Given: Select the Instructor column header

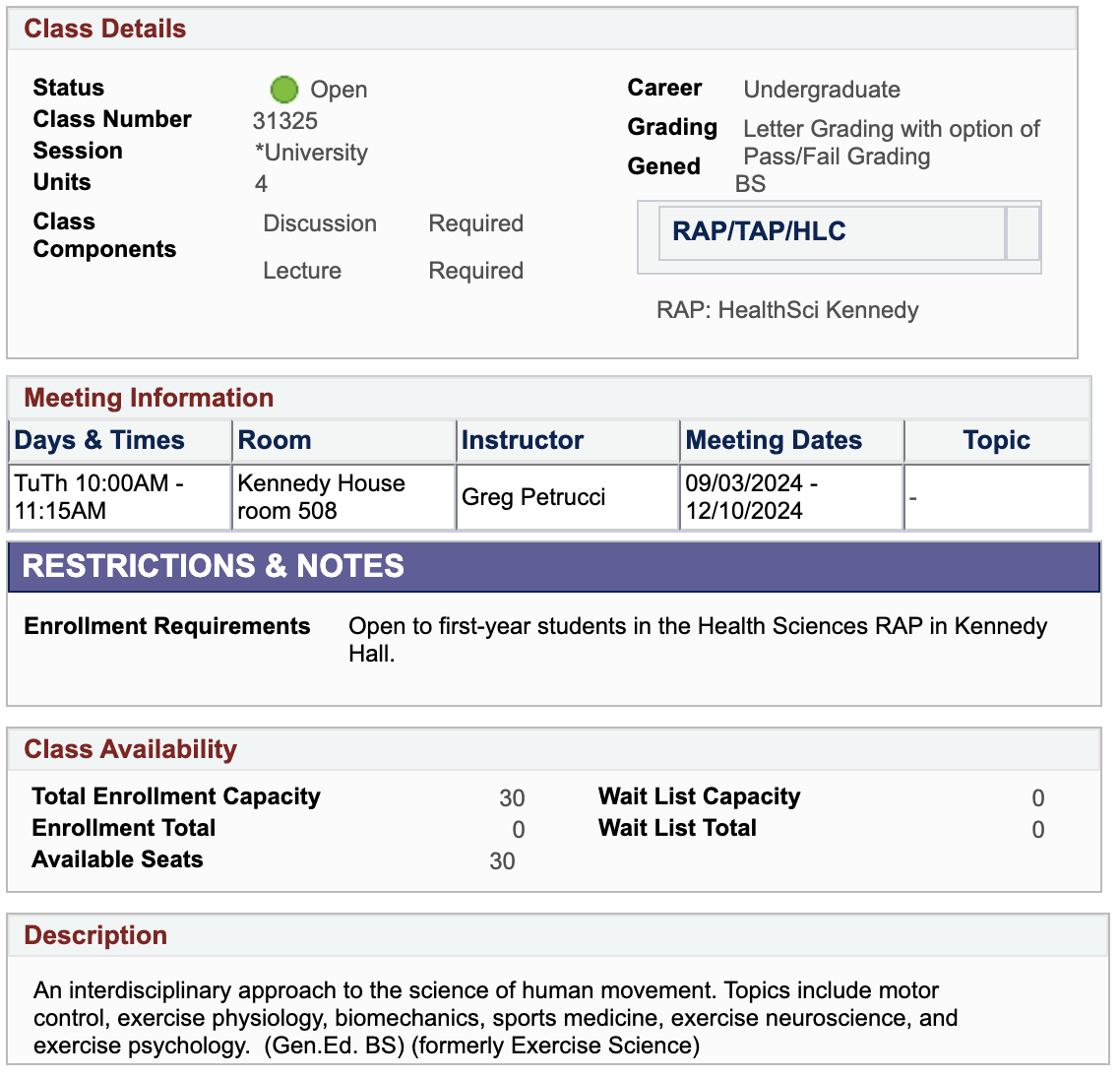Looking at the screenshot, I should (x=523, y=440).
